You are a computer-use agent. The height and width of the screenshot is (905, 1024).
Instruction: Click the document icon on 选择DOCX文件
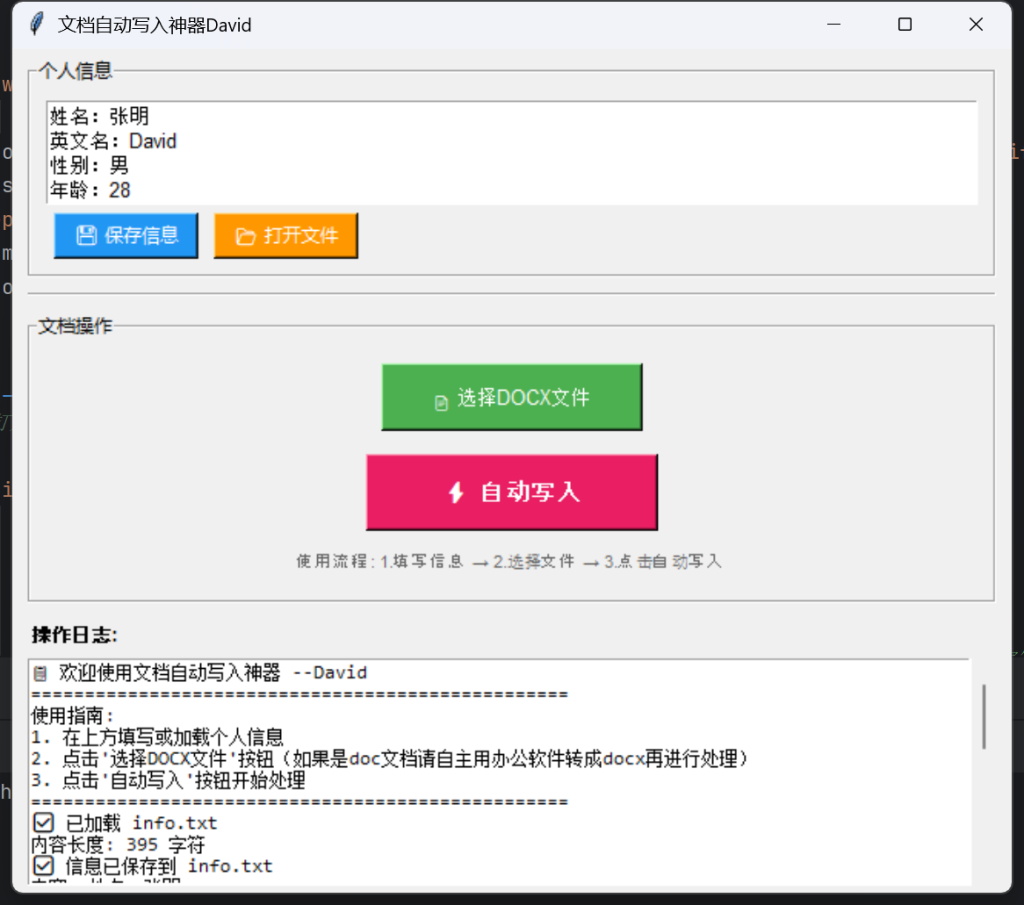441,402
